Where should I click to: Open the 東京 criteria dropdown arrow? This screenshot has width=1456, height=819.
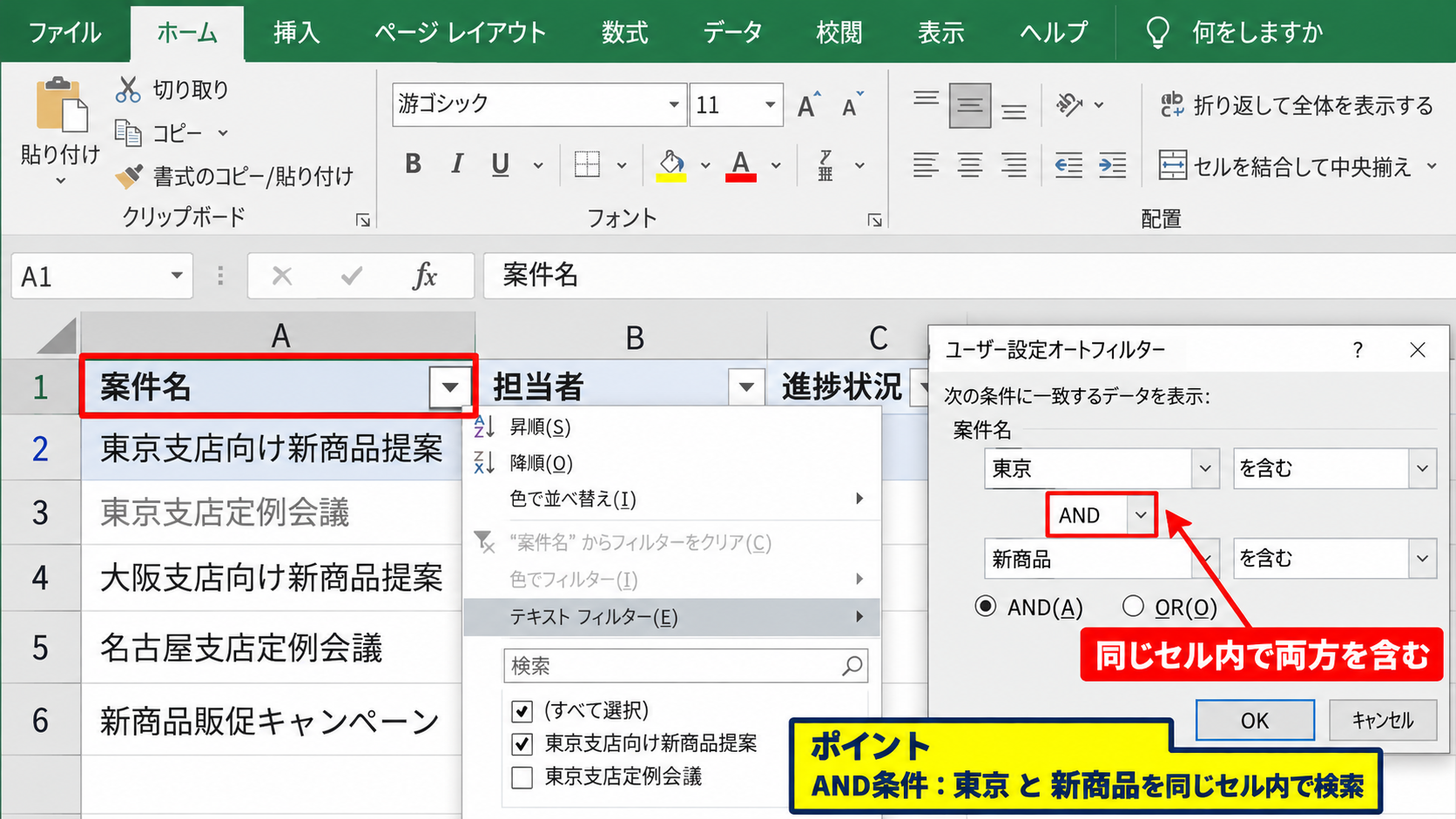point(1205,468)
